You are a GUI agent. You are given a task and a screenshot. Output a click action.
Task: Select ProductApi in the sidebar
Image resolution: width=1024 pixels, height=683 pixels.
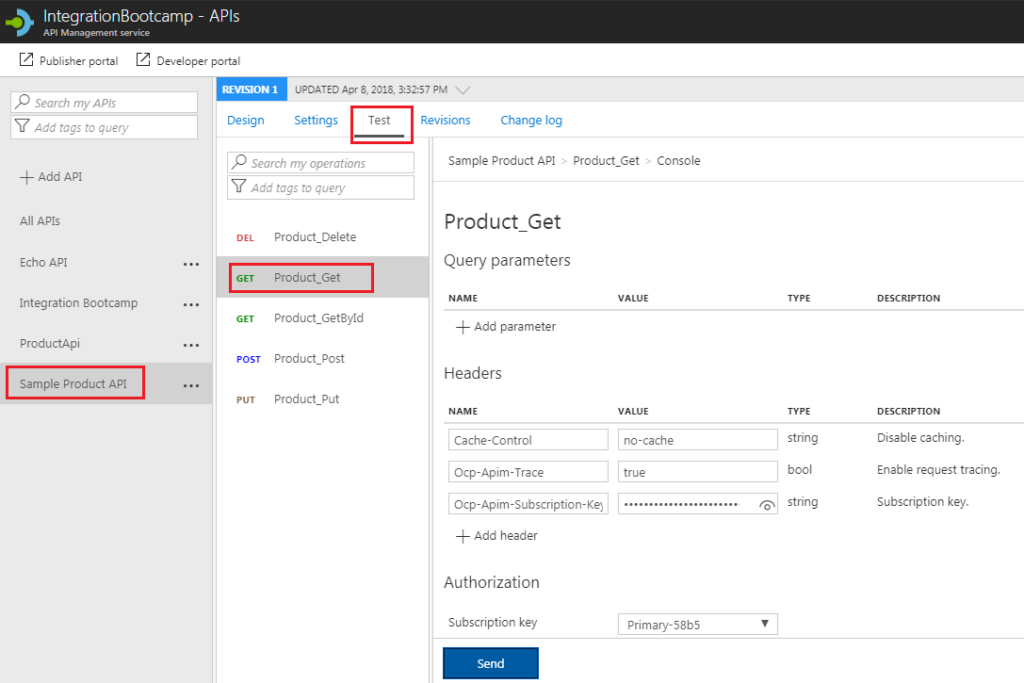[50, 343]
